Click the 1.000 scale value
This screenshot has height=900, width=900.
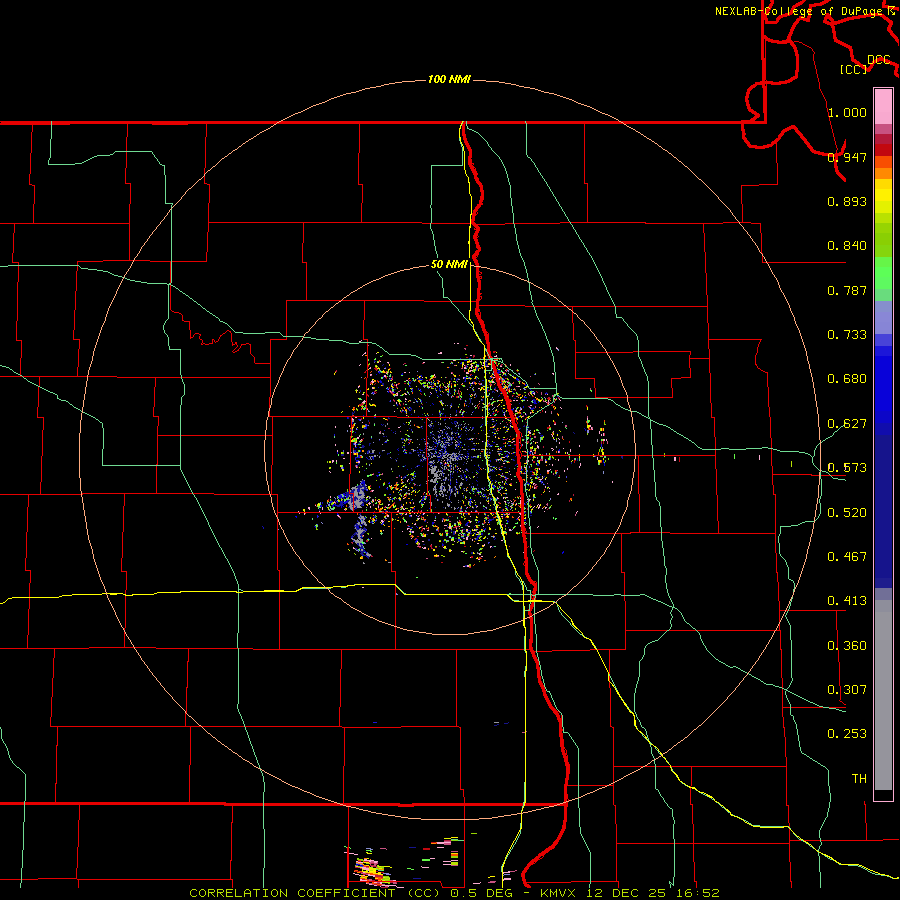point(847,112)
